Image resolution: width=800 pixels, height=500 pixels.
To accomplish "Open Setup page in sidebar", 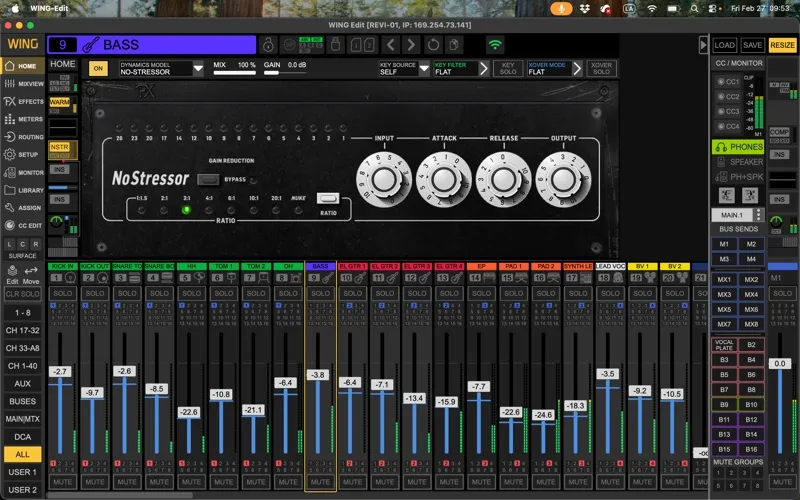I will [23, 154].
